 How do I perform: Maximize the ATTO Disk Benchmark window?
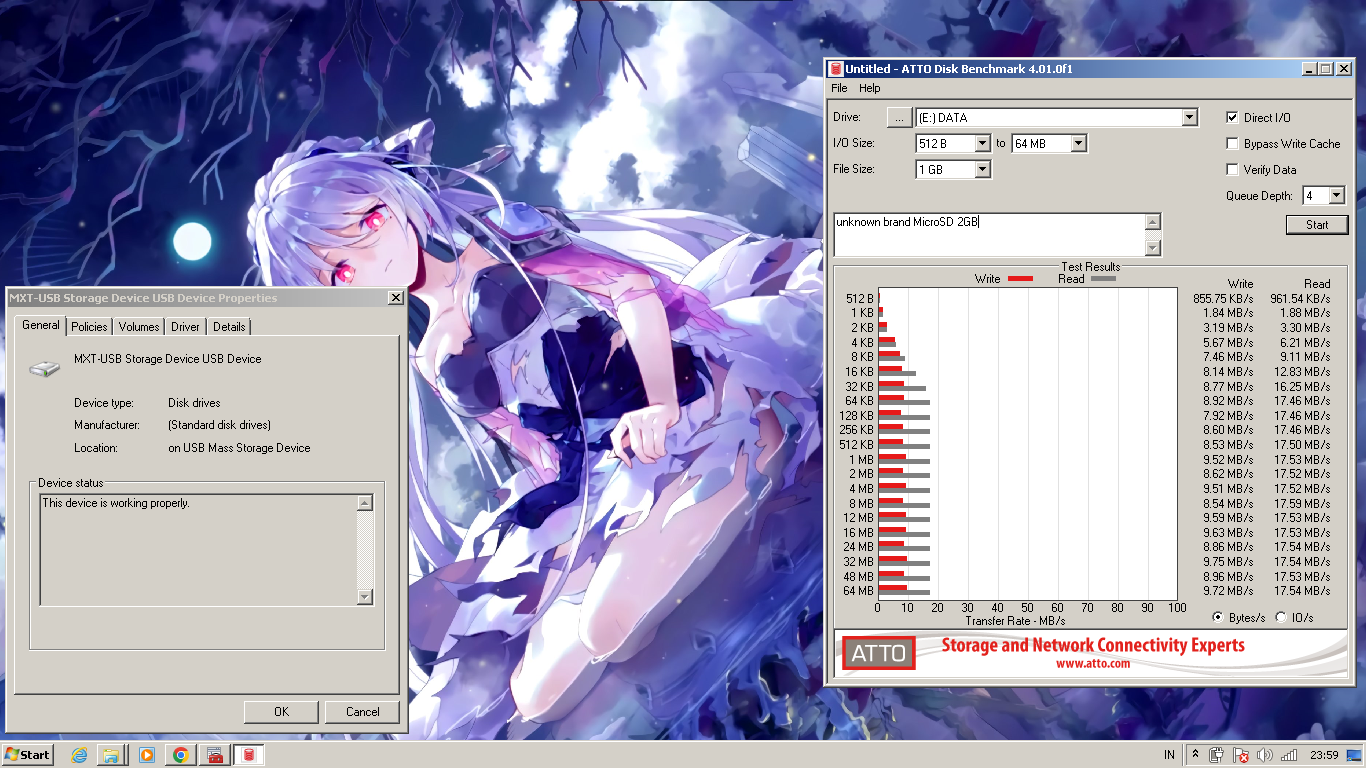coord(1325,69)
